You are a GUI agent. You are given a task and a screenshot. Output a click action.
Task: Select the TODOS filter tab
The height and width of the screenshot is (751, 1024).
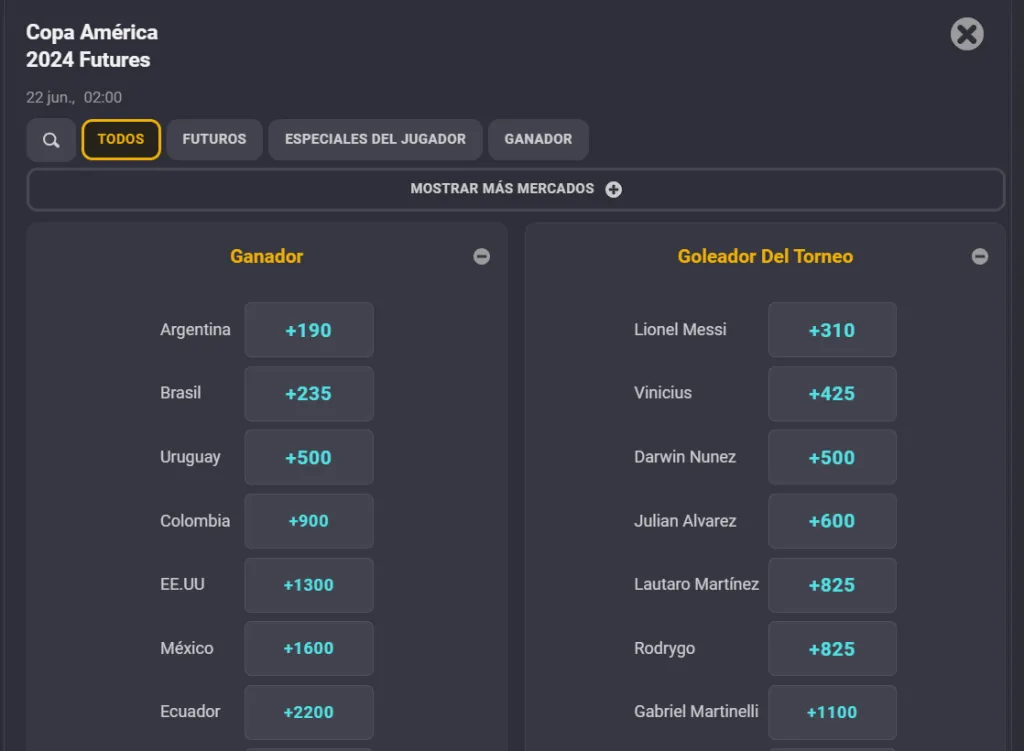click(120, 139)
